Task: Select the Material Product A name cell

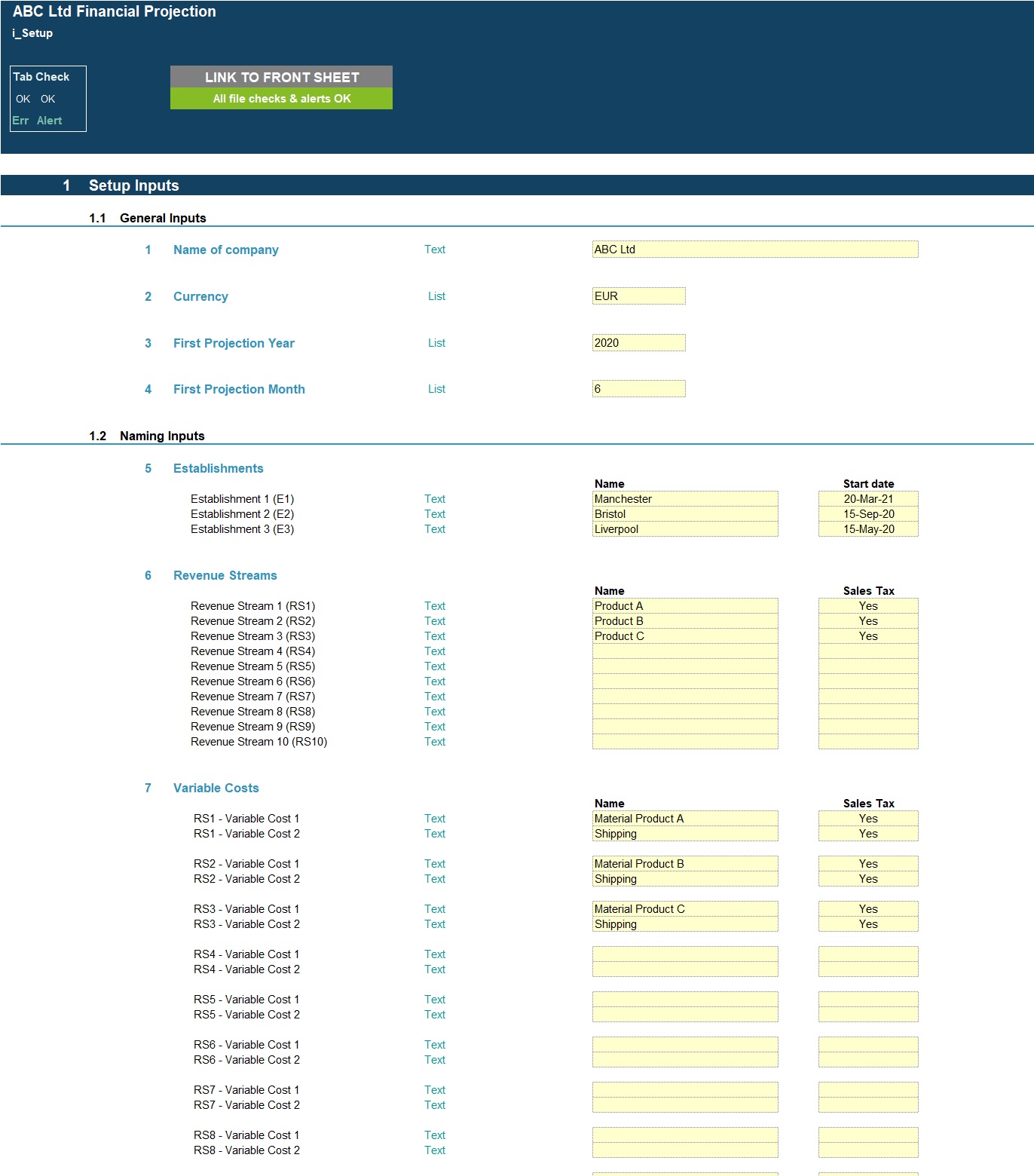Action: 685,819
